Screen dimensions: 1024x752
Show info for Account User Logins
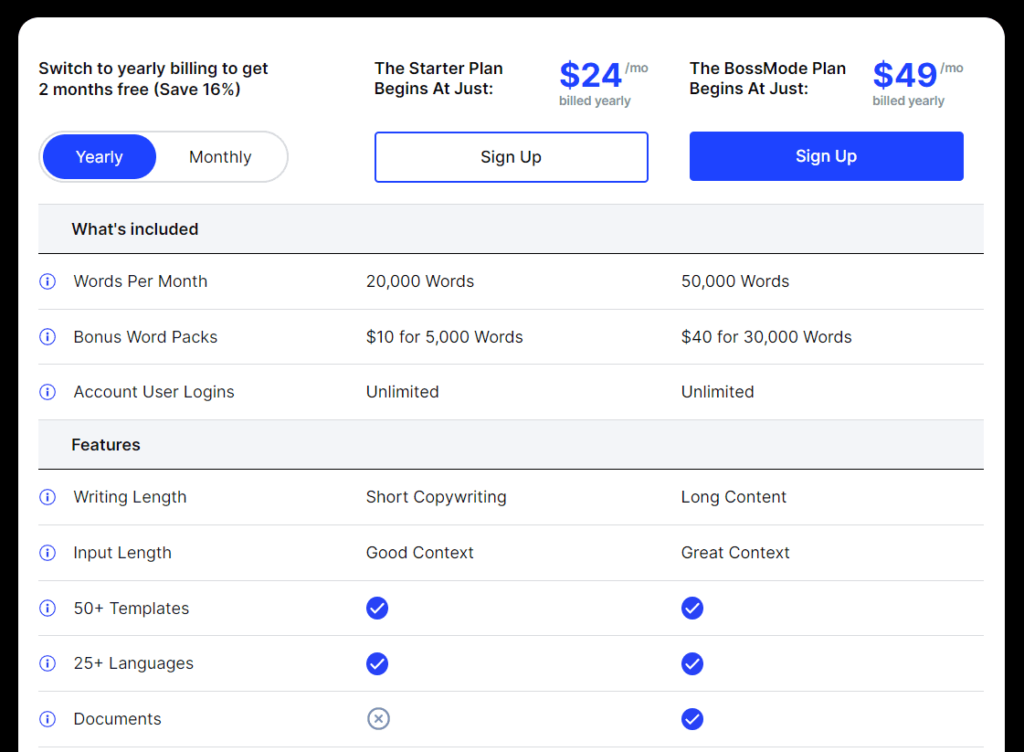(48, 392)
